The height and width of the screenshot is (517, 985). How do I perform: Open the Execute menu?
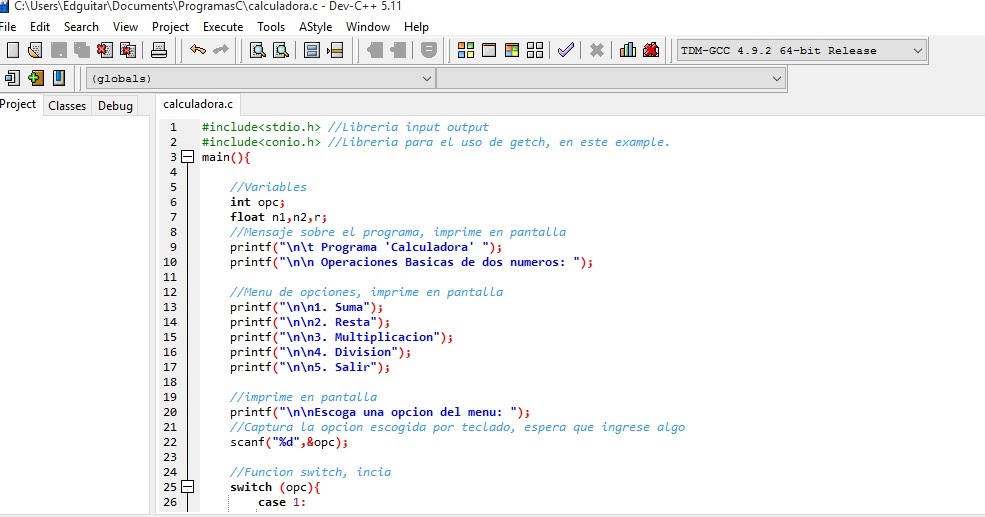(x=222, y=27)
